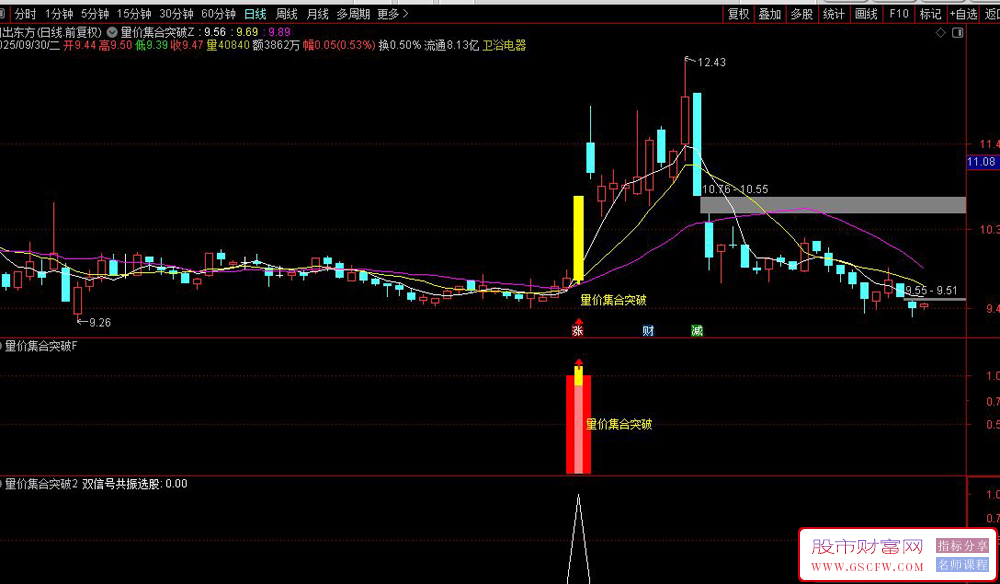Click the 换0.50% turnover value
Screen dimensions: 1000x584
pos(399,45)
